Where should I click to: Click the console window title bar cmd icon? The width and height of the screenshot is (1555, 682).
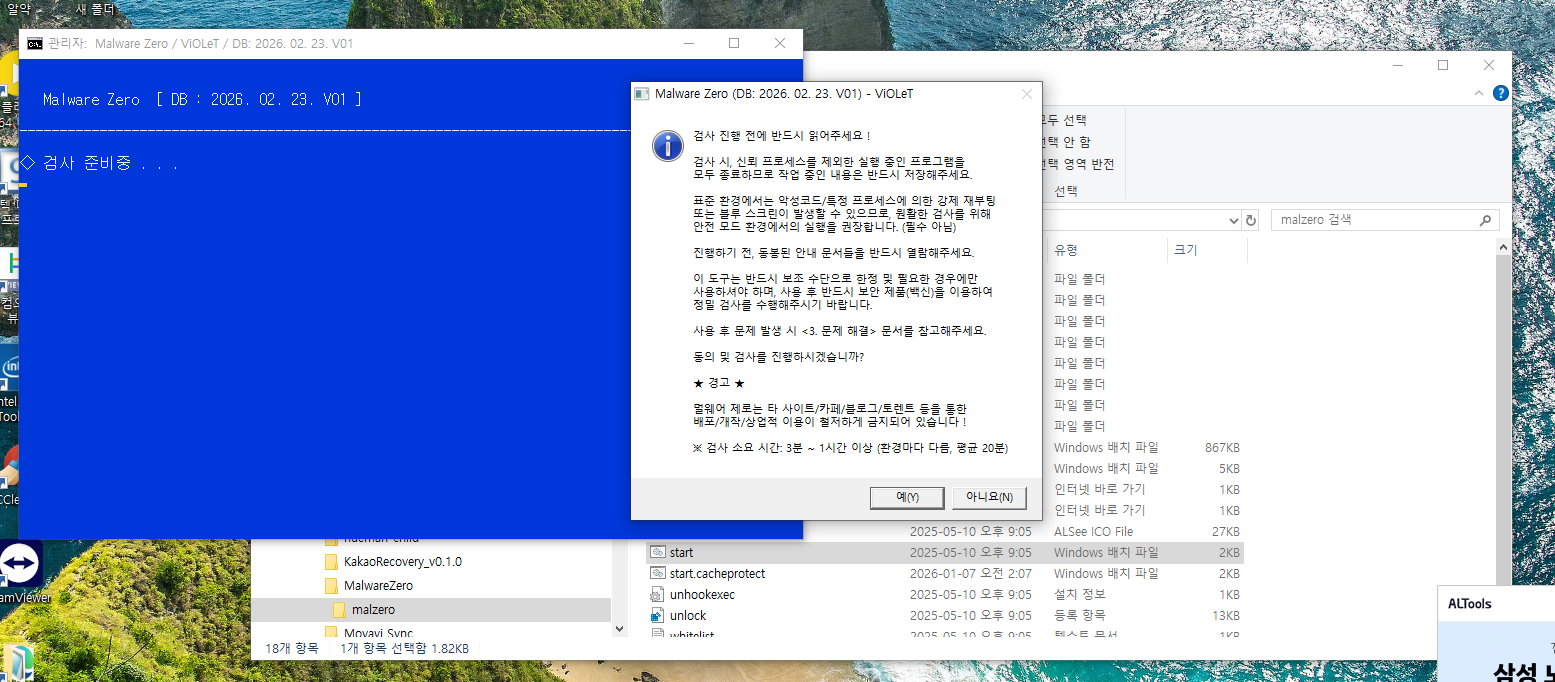pos(35,43)
